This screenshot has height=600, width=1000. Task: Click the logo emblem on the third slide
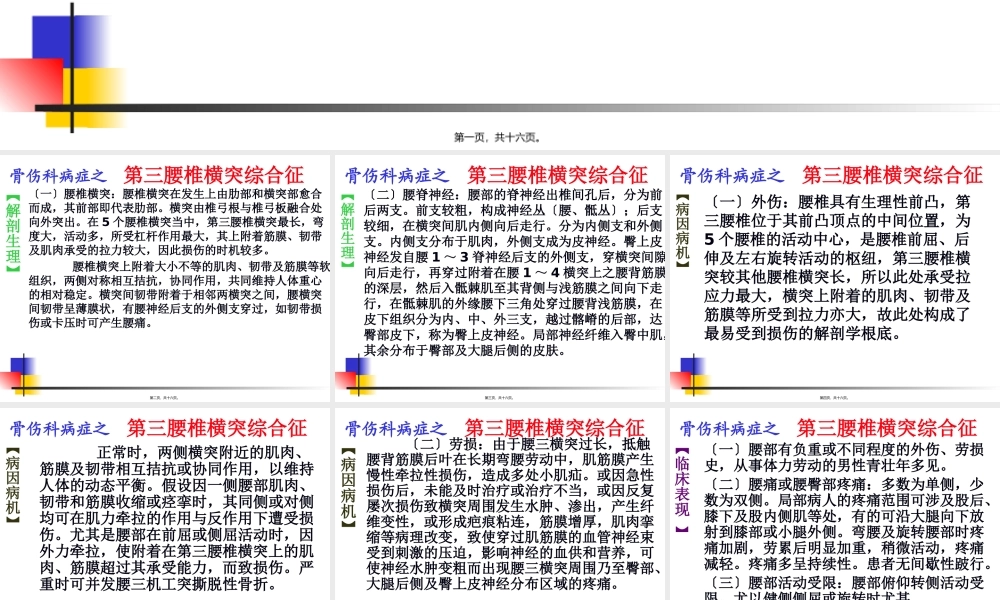coord(690,375)
